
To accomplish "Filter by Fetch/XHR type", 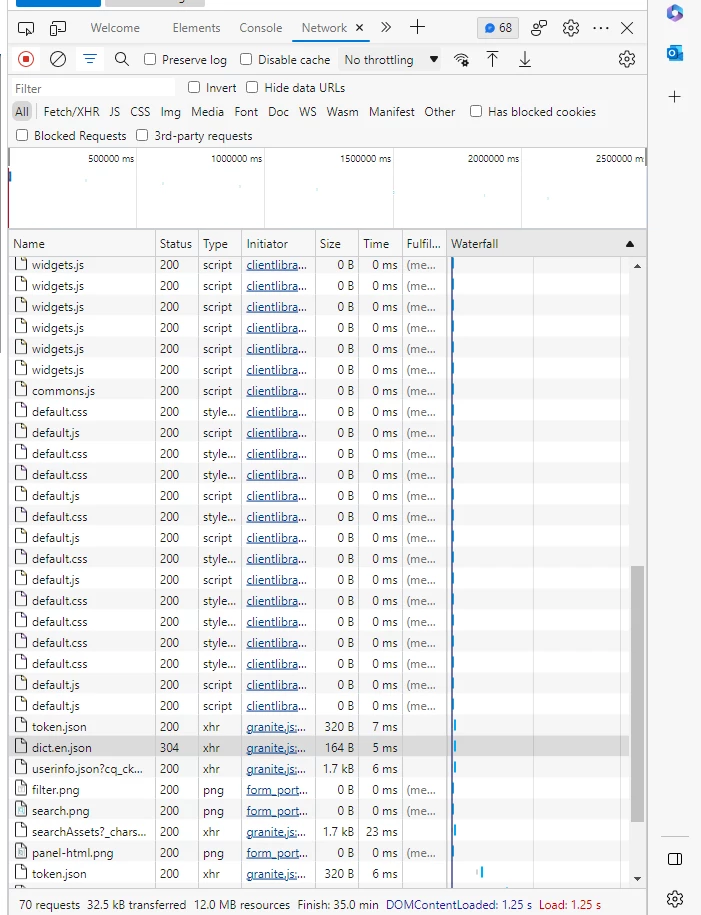I will pyautogui.click(x=71, y=111).
